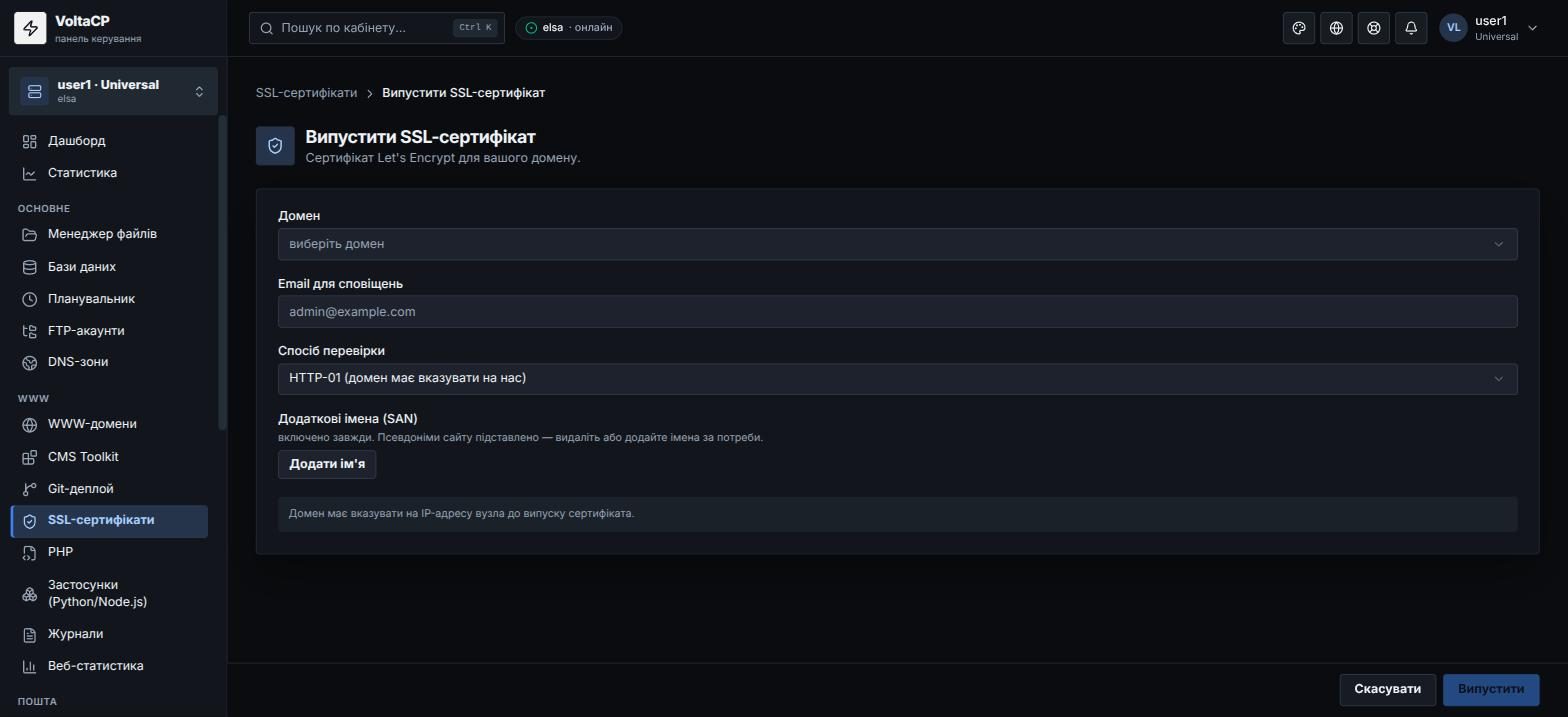Click the language globe icon
This screenshot has height=717, width=1568.
(x=1336, y=28)
